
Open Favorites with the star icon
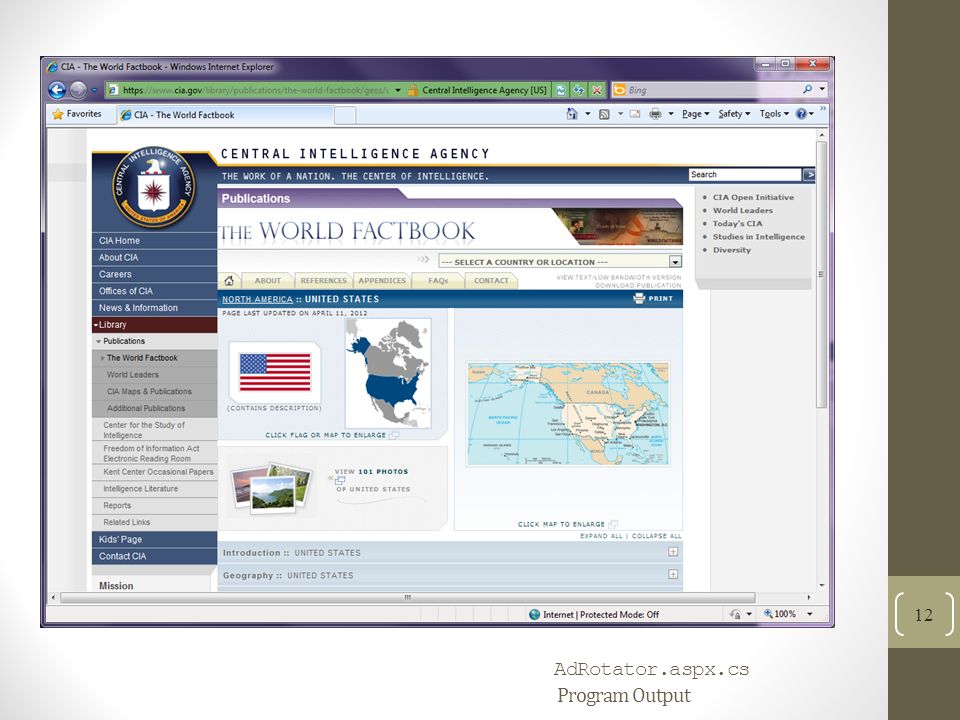coord(58,114)
